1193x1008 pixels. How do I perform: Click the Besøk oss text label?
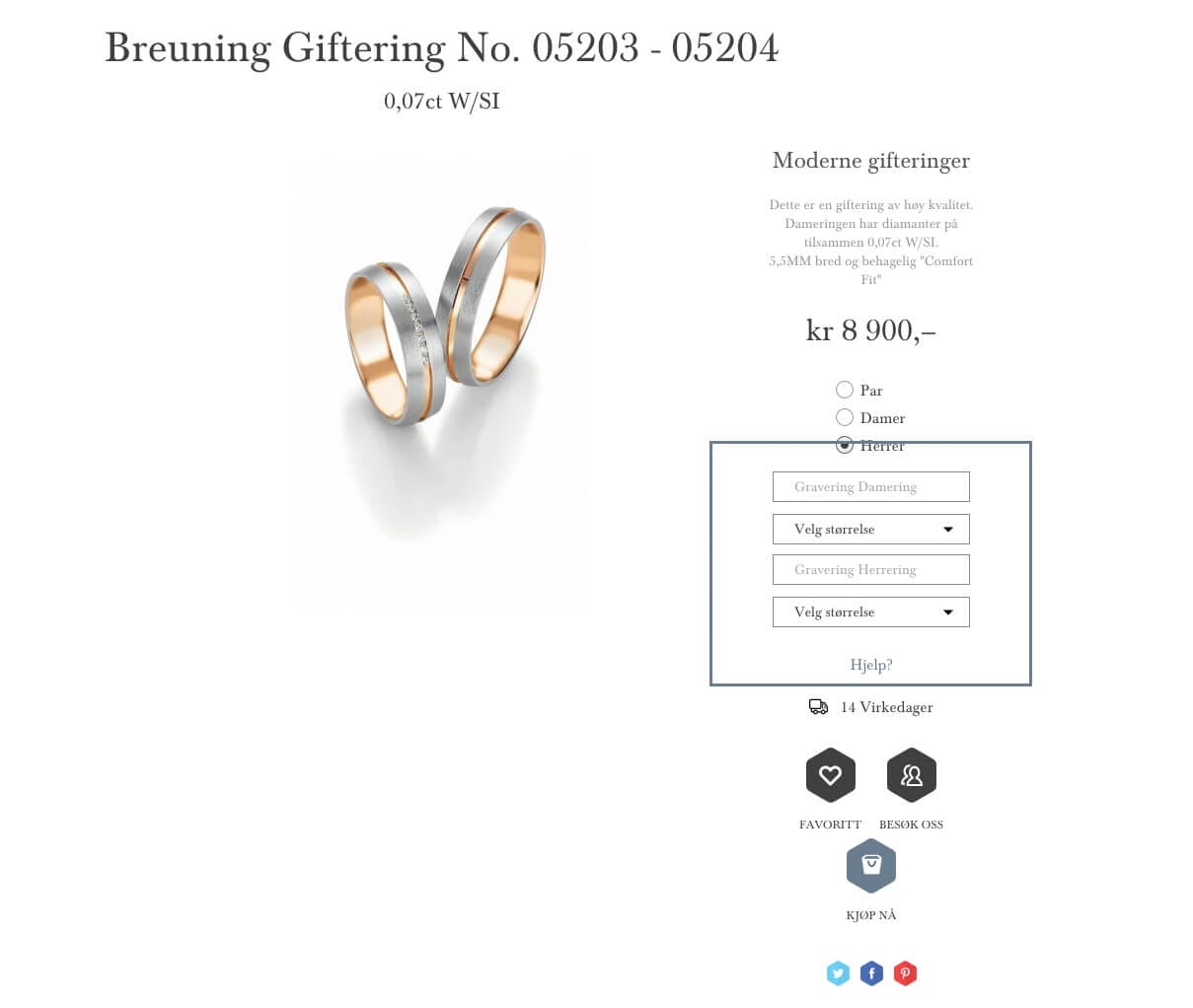pos(911,825)
